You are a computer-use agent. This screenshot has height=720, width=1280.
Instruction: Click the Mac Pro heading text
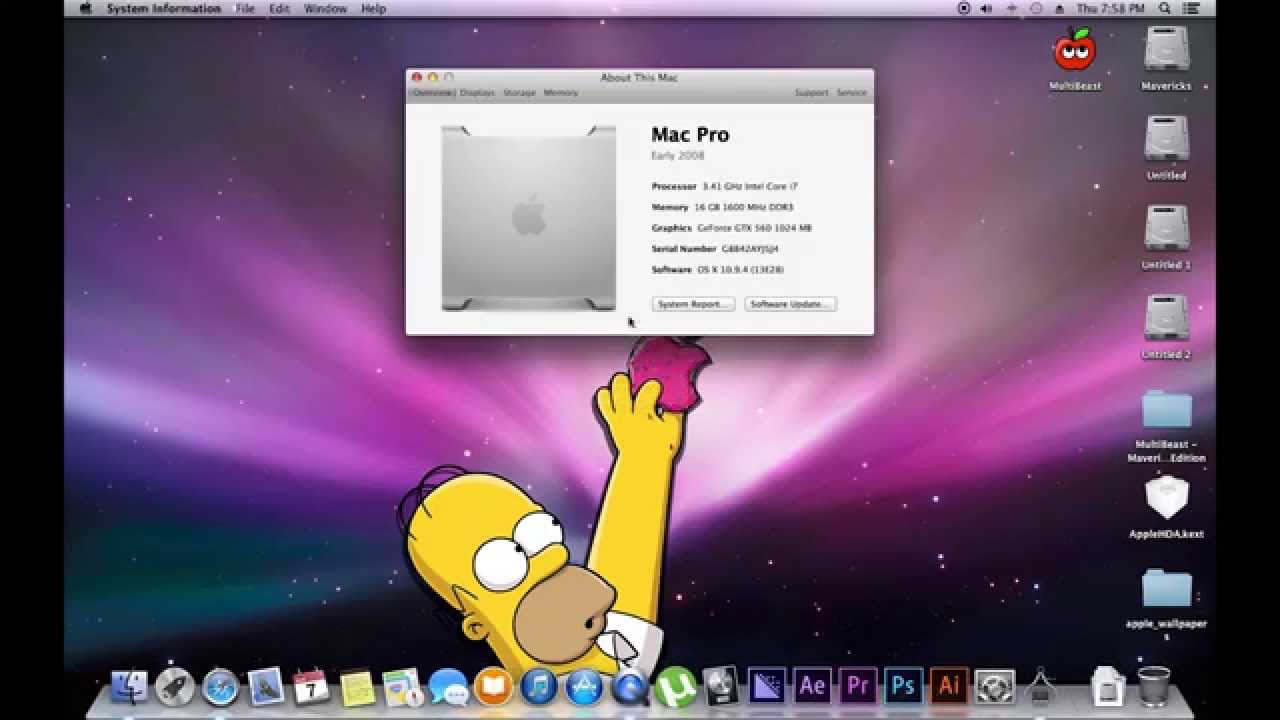click(690, 135)
